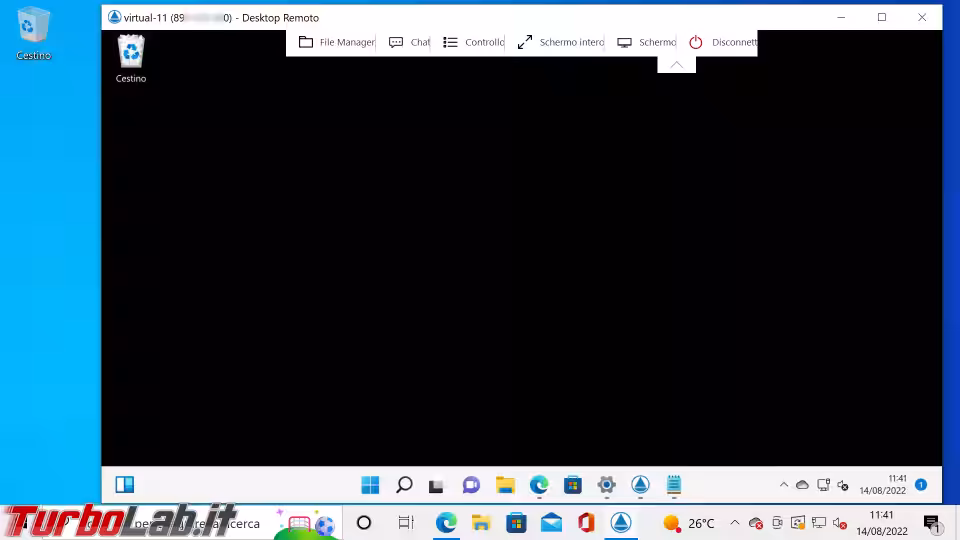Open the Controllo menu in toolbar
The width and height of the screenshot is (960, 540).
(x=473, y=42)
